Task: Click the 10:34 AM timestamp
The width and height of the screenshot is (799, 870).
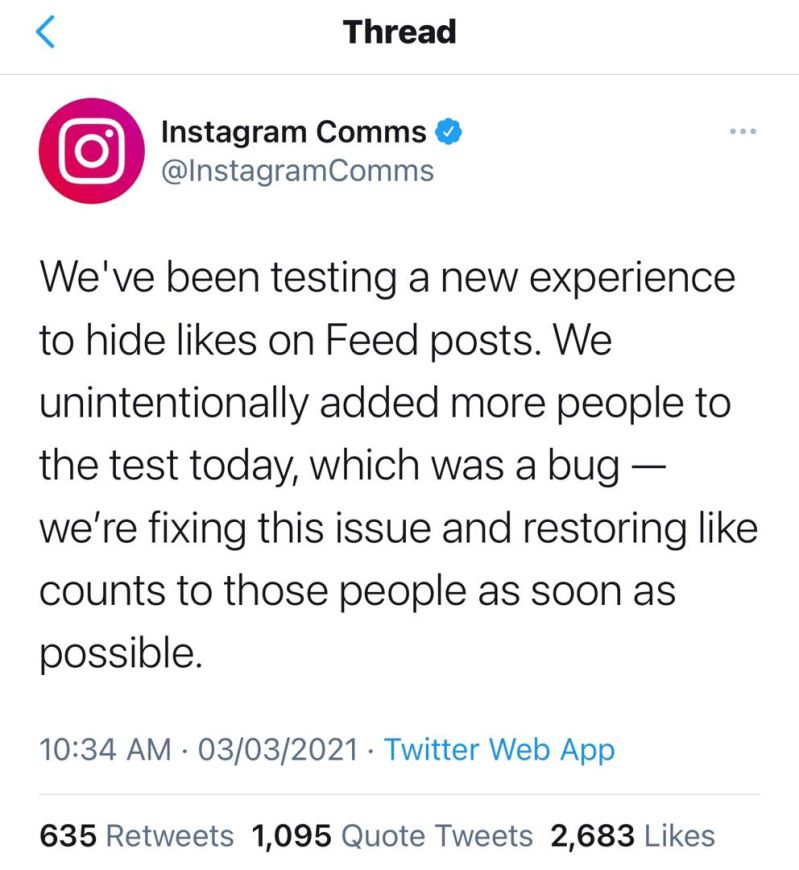Action: tap(105, 750)
